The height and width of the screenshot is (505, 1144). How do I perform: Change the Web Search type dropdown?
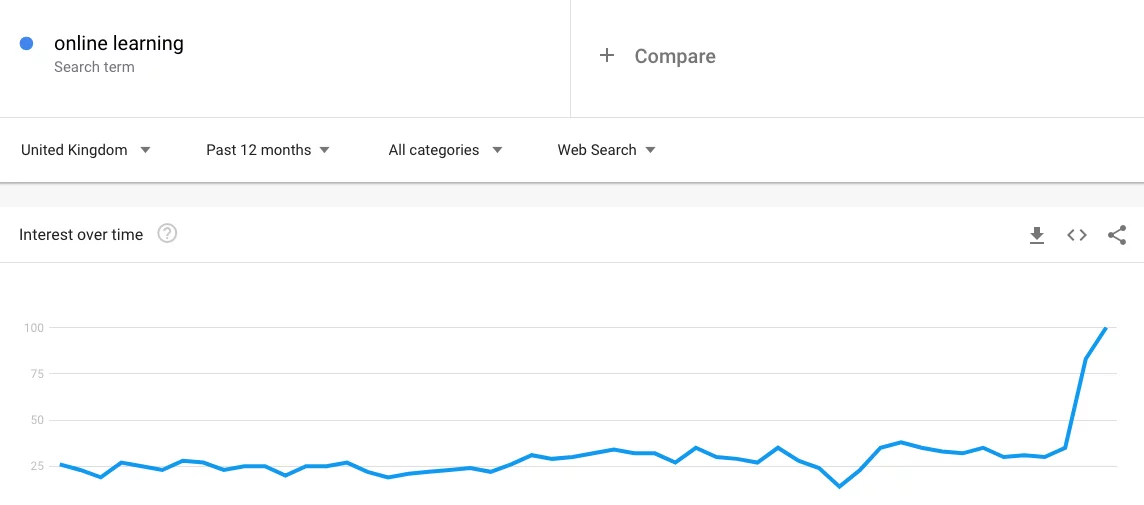click(x=606, y=150)
